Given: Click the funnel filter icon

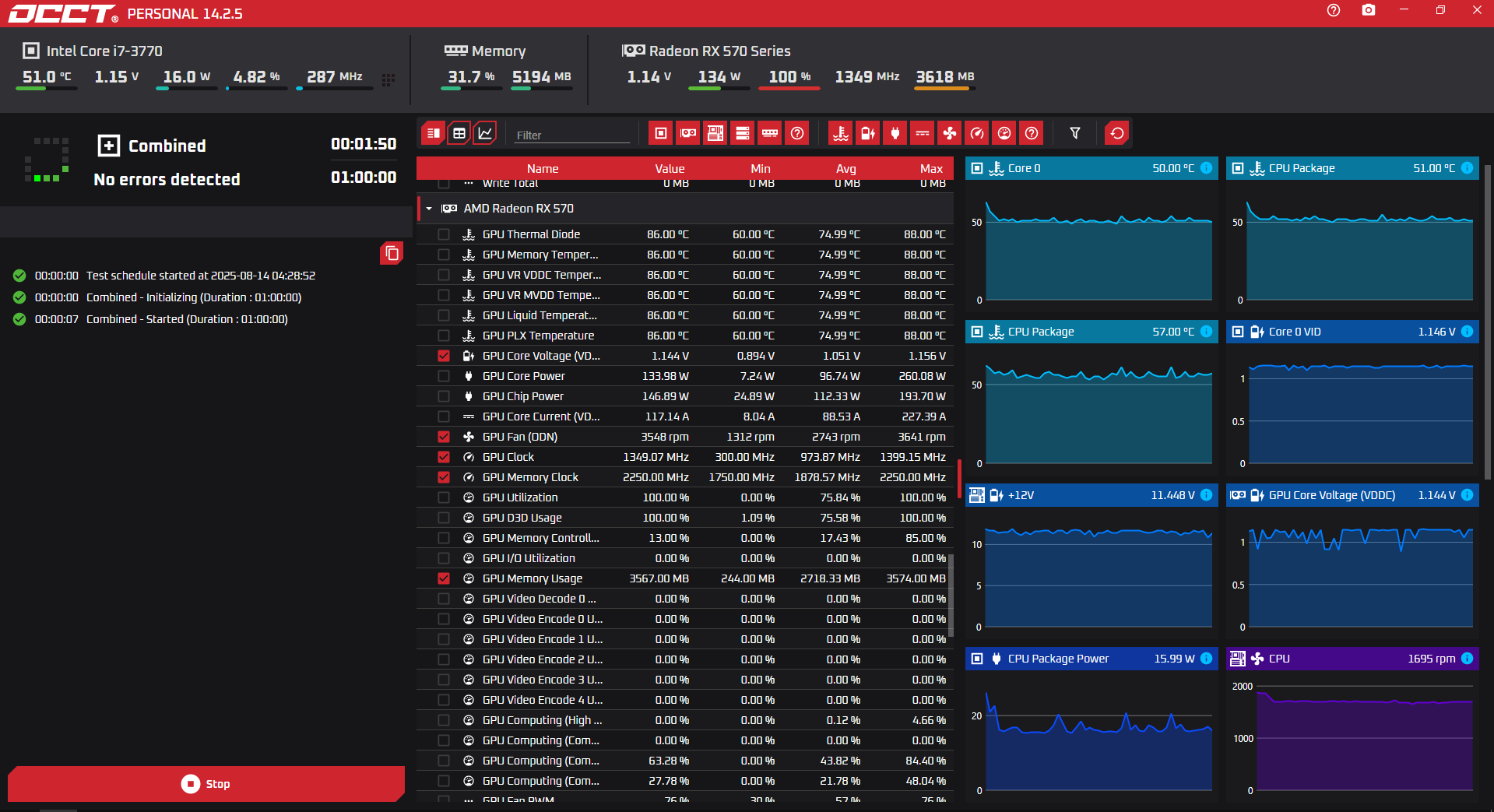Looking at the screenshot, I should 1075,133.
